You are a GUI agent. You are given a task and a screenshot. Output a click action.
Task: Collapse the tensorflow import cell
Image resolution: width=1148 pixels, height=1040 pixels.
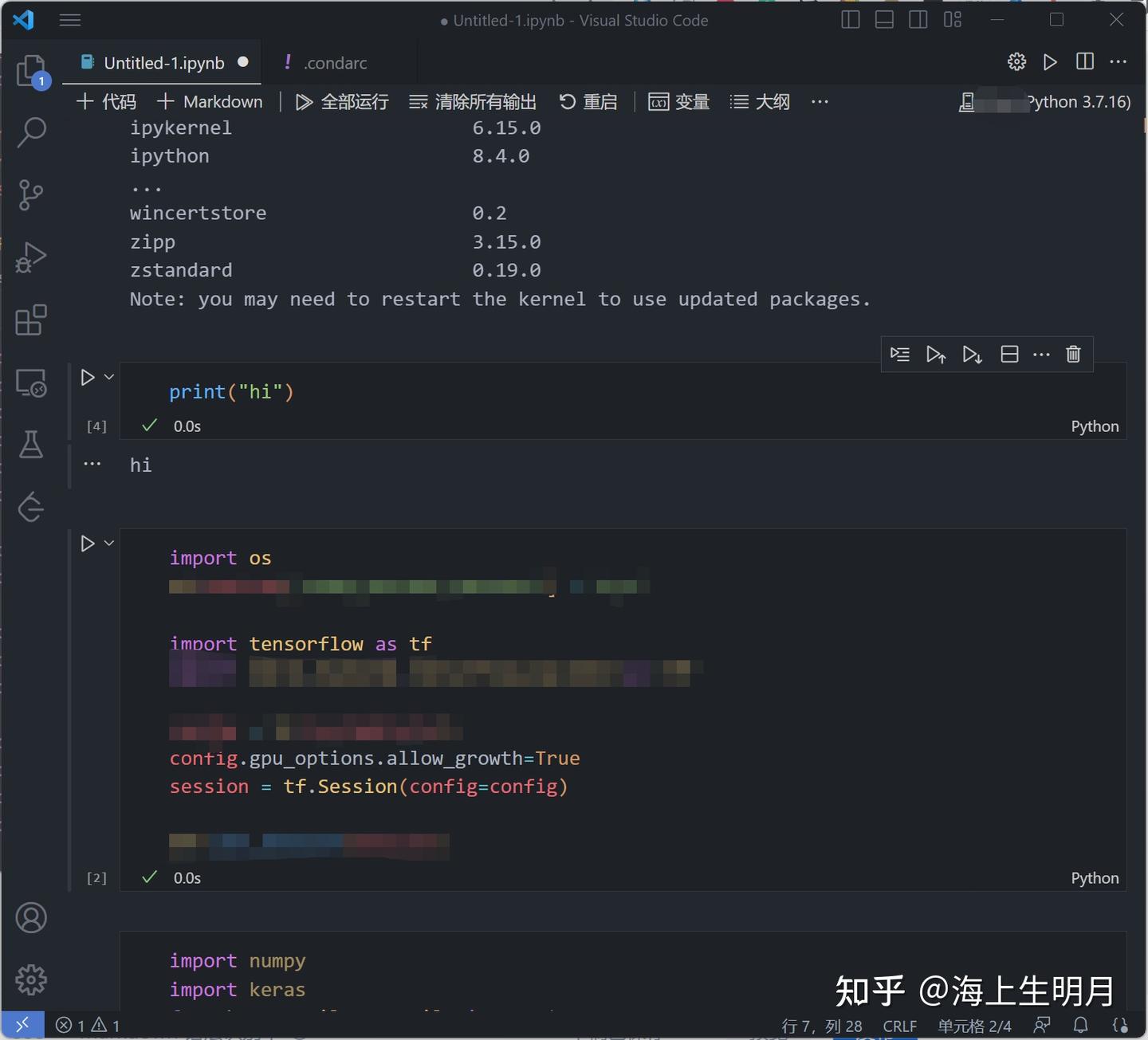[108, 543]
